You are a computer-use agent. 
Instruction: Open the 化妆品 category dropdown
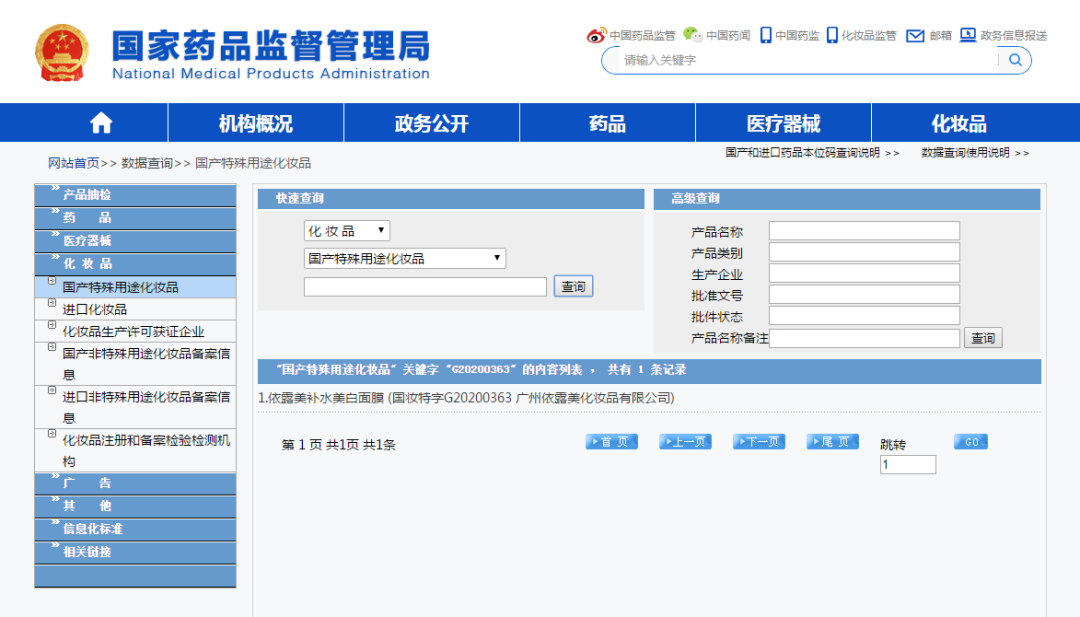[x=346, y=231]
